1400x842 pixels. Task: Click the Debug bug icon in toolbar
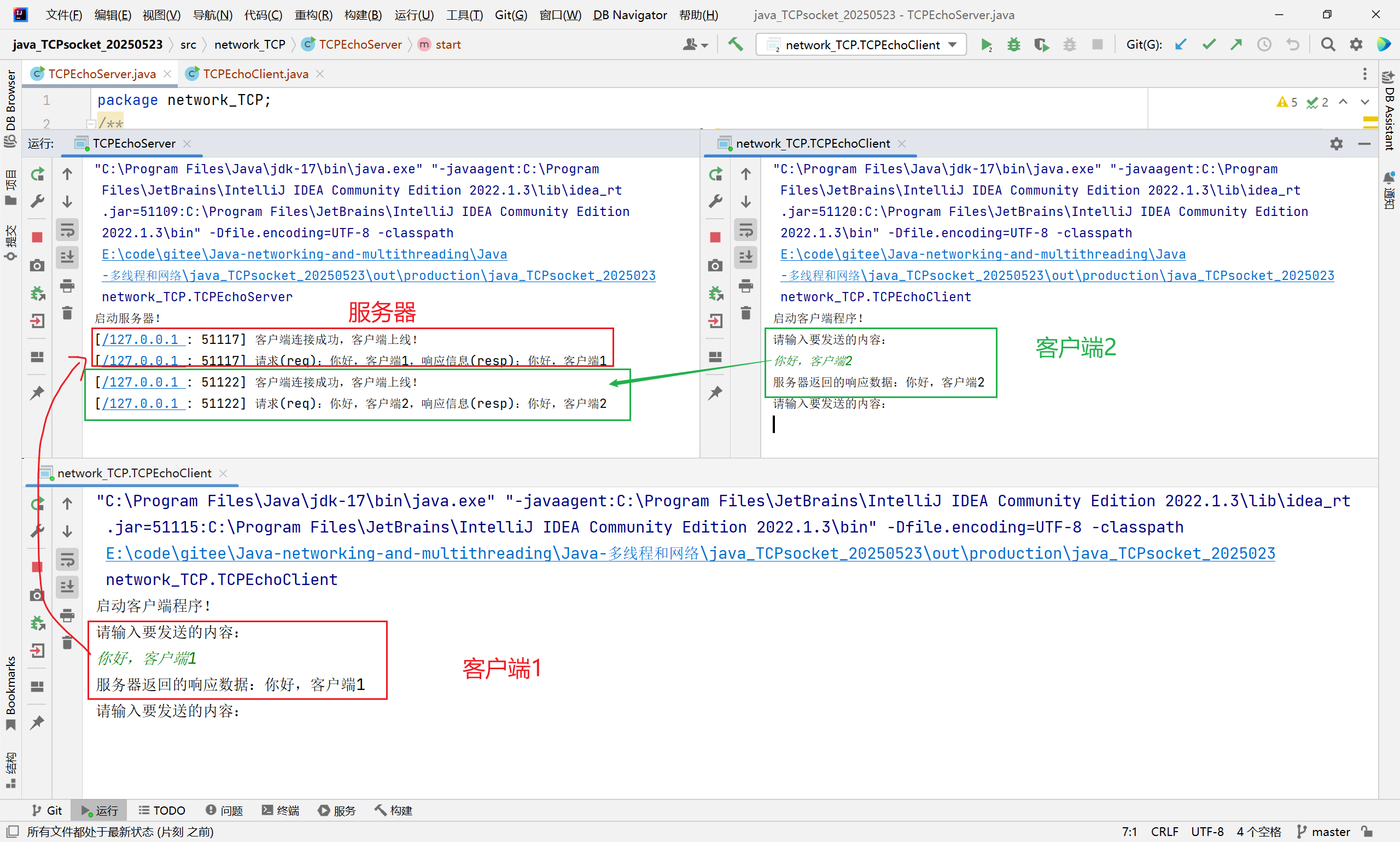click(1013, 45)
